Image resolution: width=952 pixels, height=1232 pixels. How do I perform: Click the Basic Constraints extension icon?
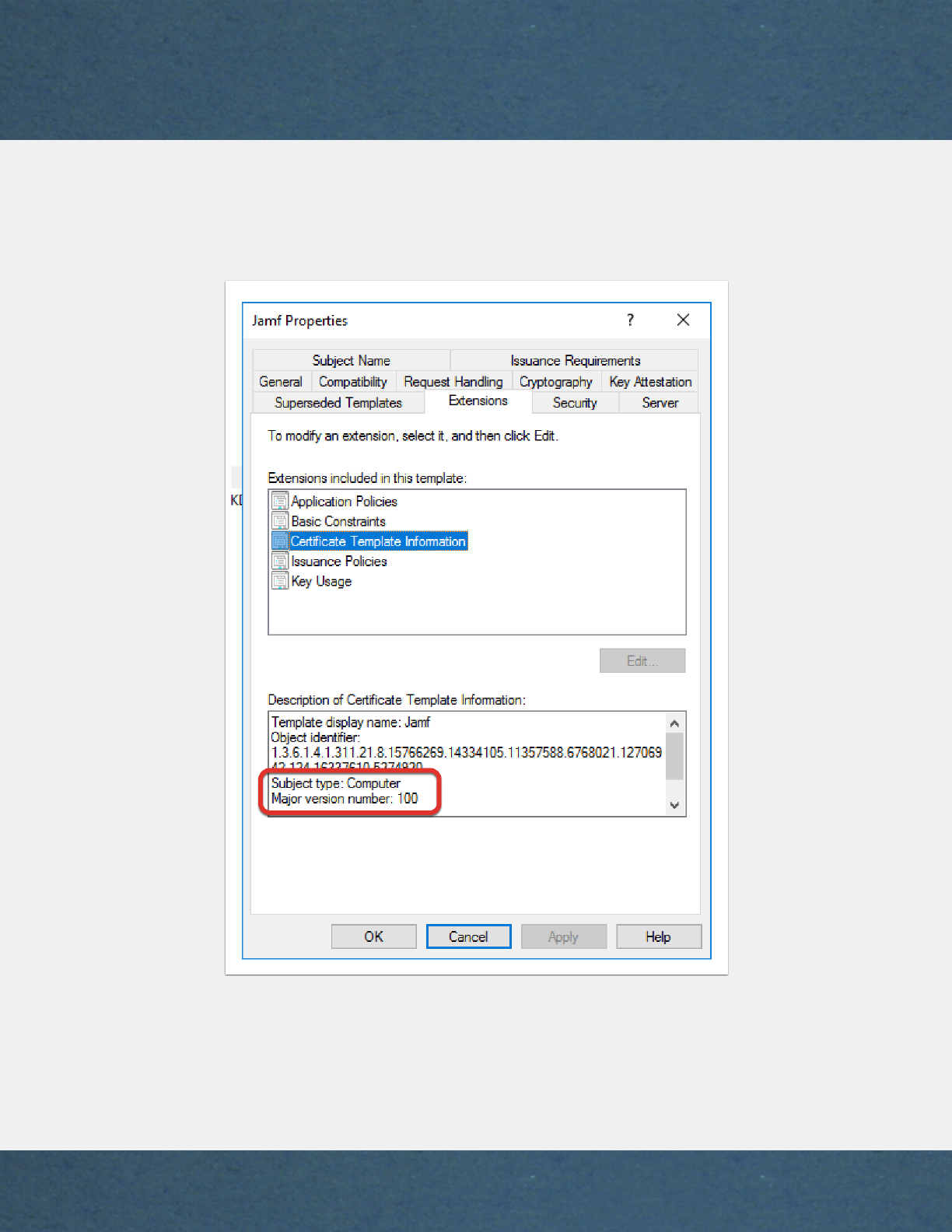280,521
